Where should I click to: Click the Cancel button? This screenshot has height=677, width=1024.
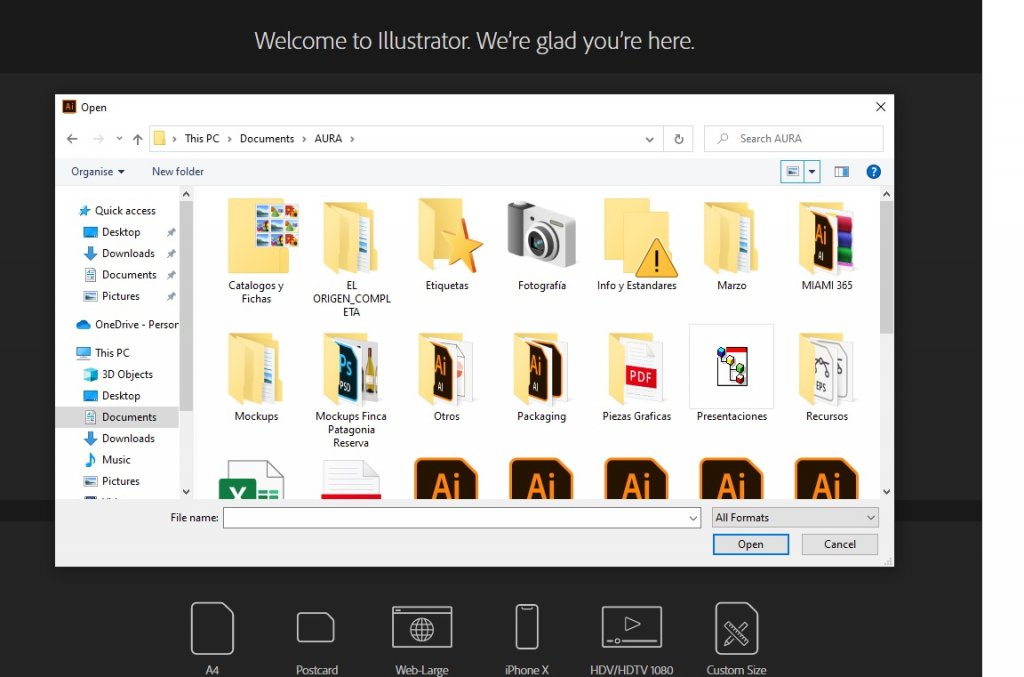click(x=839, y=544)
